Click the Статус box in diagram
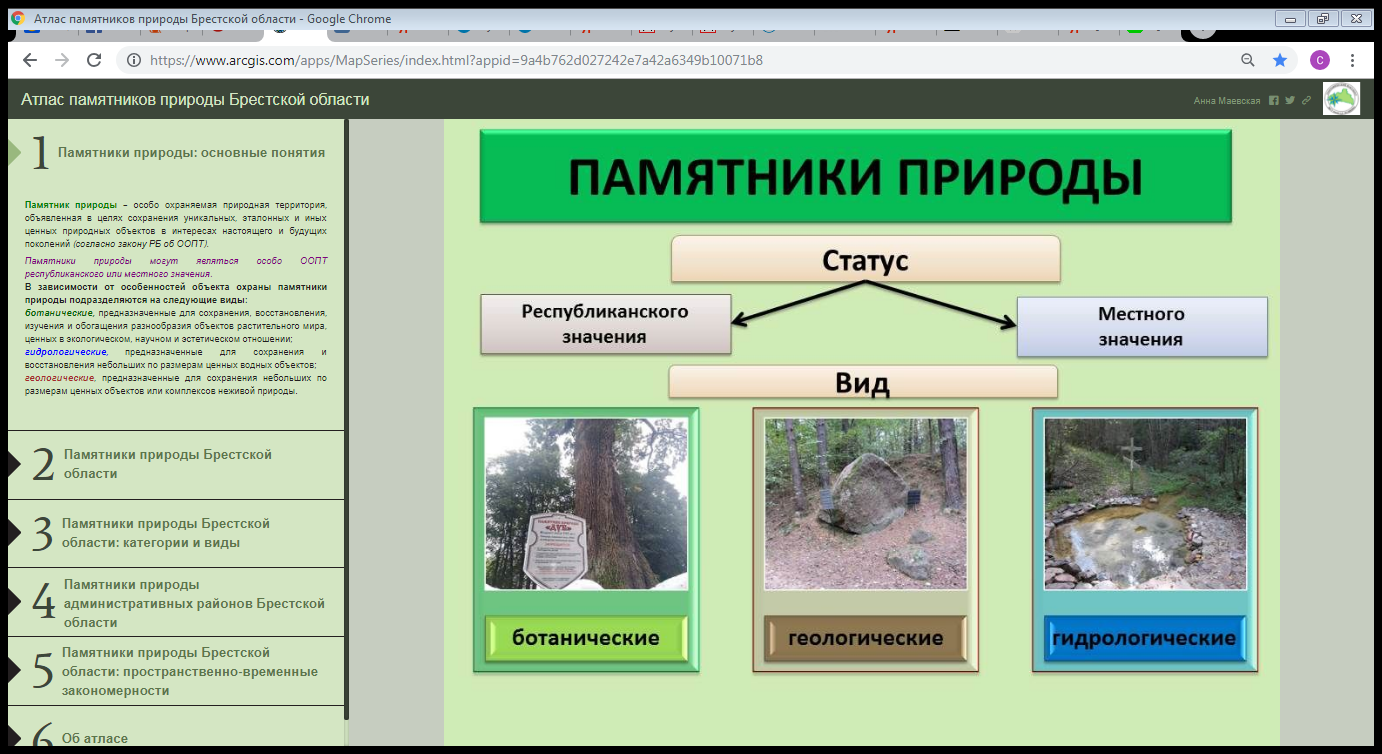Image resolution: width=1382 pixels, height=754 pixels. (x=865, y=260)
